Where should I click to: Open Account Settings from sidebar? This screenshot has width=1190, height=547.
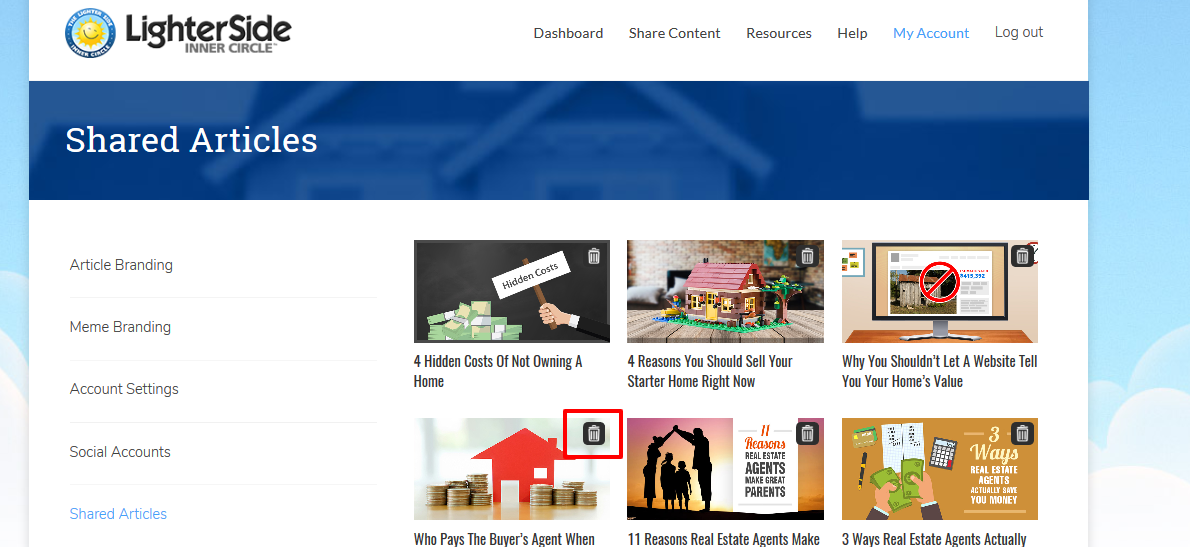pos(124,389)
